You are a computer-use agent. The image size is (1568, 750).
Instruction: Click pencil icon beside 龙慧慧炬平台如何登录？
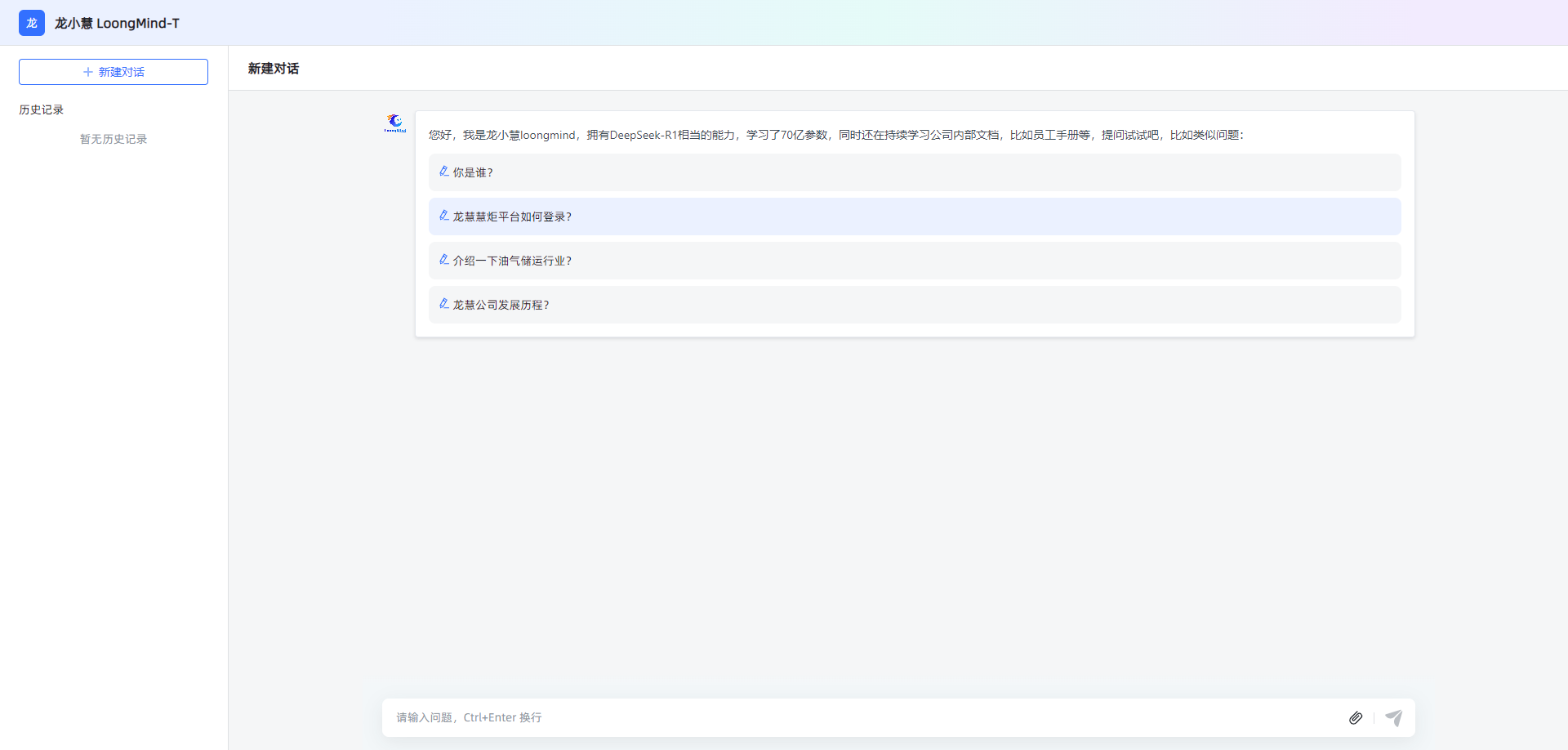tap(444, 216)
